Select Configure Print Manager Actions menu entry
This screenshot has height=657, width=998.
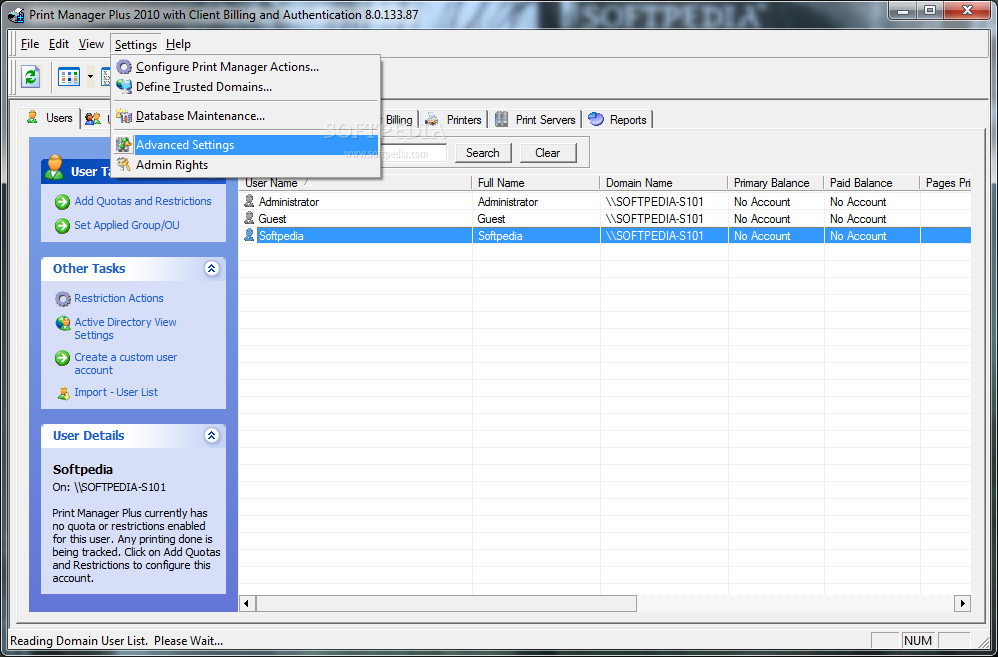pos(246,67)
